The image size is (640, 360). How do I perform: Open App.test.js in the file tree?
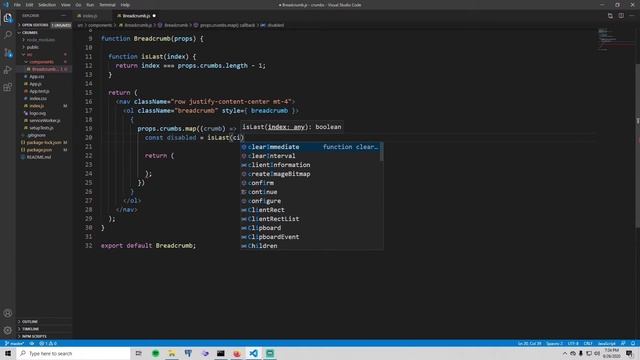tap(44, 91)
